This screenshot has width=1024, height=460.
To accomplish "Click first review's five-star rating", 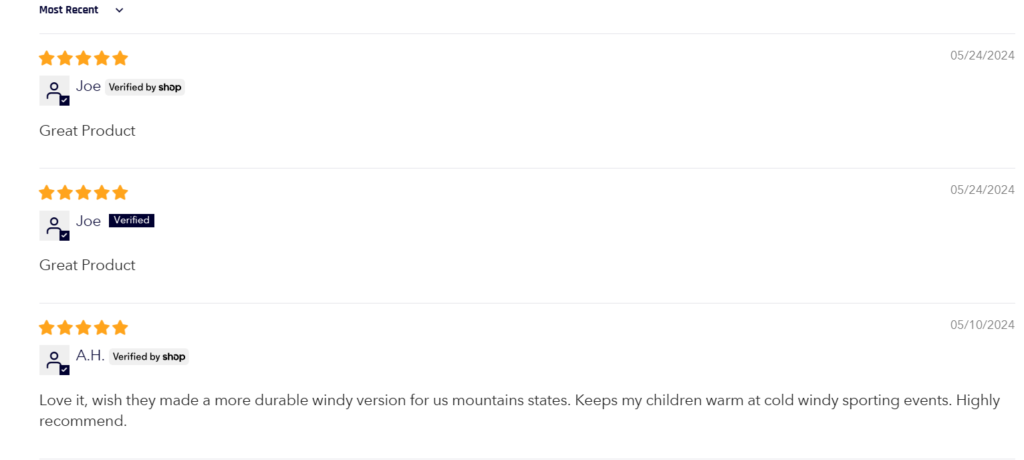I will click(x=83, y=59).
